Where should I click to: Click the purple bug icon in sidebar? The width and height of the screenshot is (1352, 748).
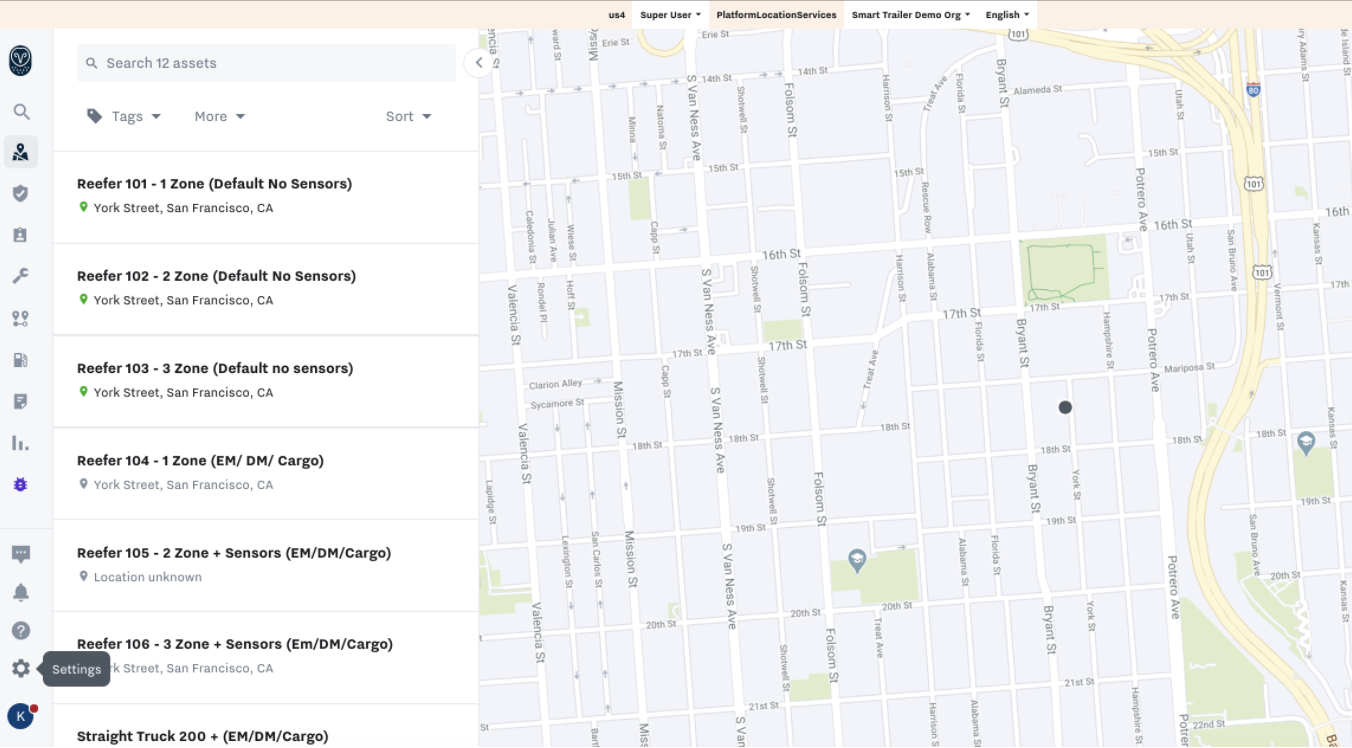tap(21, 484)
